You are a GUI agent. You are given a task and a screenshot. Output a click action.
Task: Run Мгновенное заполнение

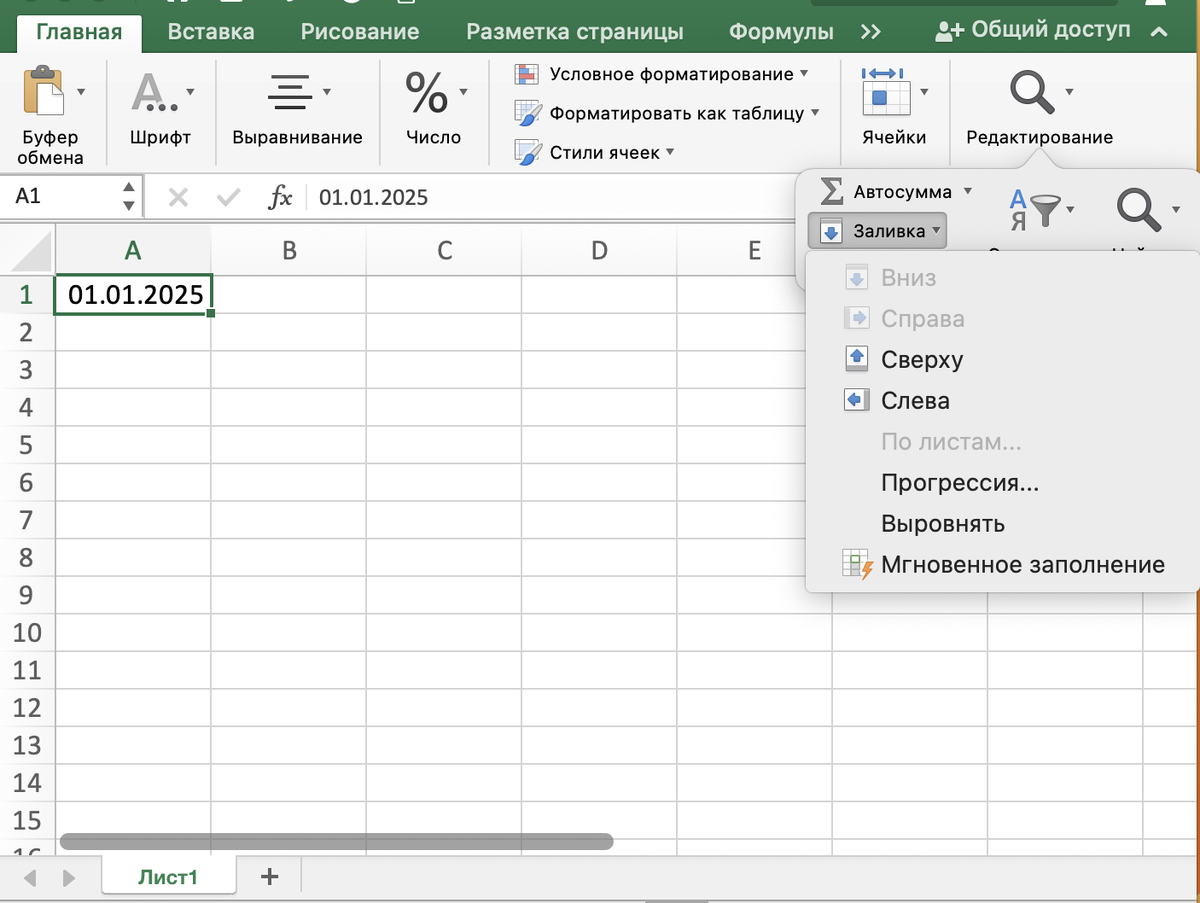point(1002,565)
